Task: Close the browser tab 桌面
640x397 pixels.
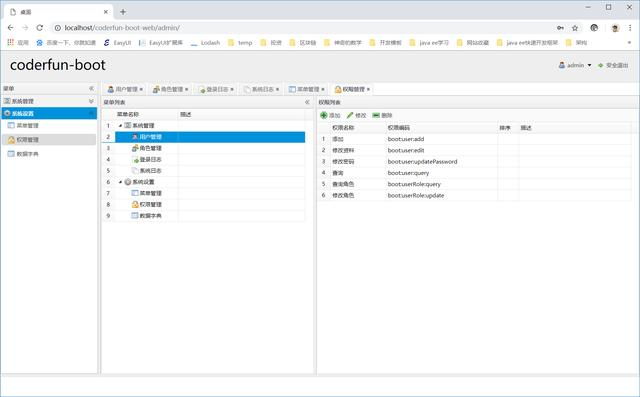Action: pos(106,12)
